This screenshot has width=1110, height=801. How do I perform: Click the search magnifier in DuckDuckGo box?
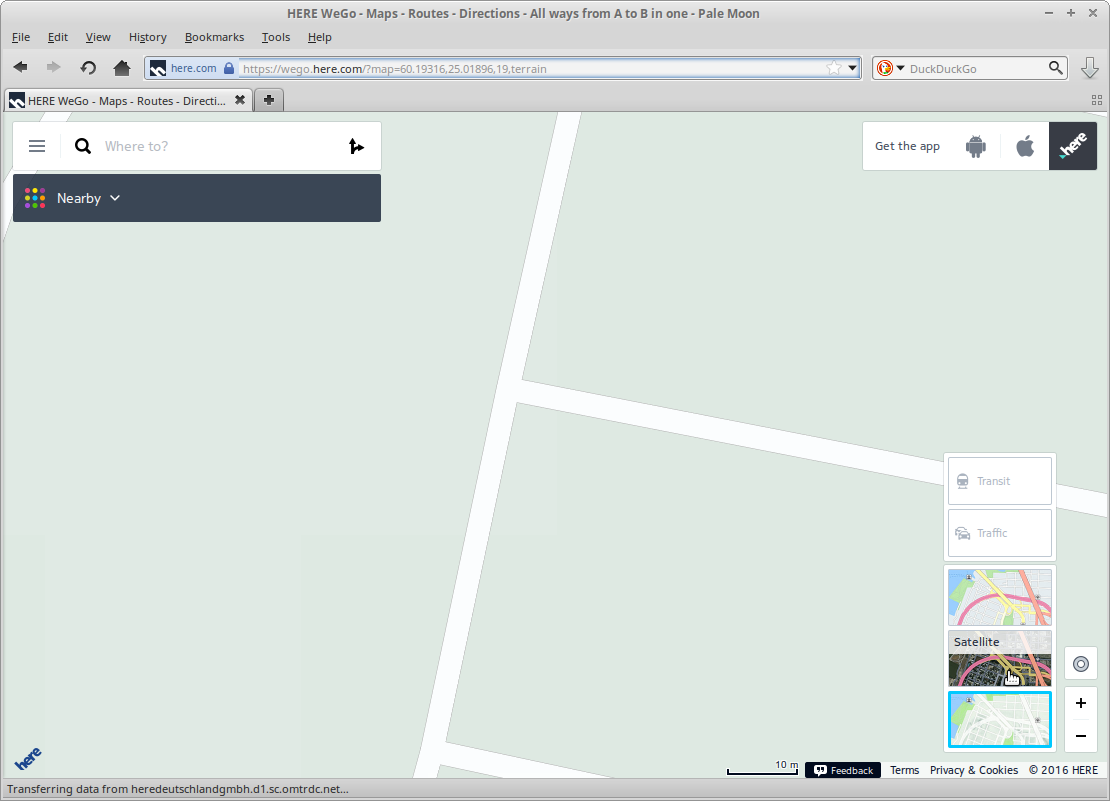1055,68
